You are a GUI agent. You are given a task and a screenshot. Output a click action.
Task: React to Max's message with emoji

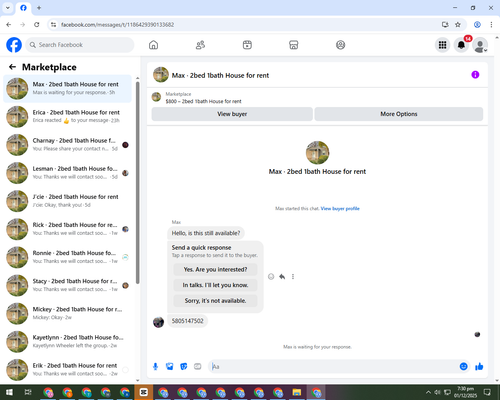[271, 277]
